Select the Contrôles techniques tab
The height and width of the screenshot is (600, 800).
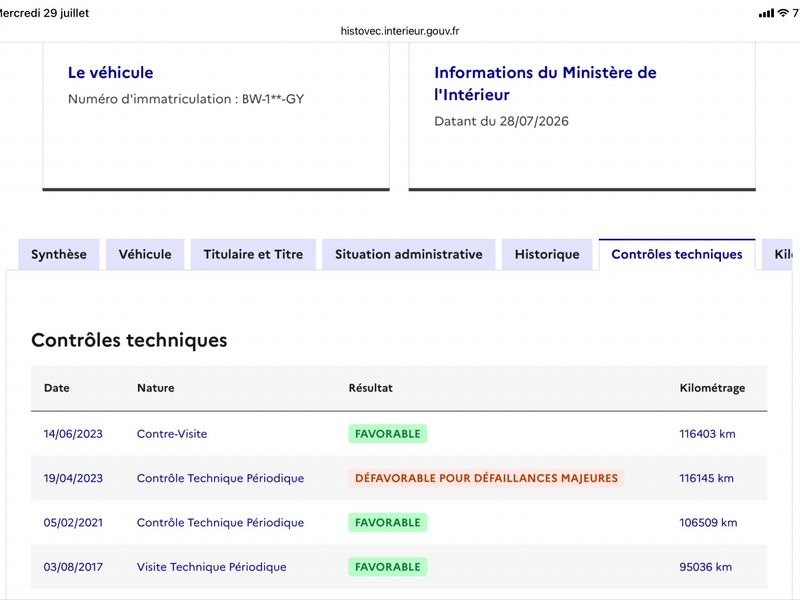tap(677, 254)
